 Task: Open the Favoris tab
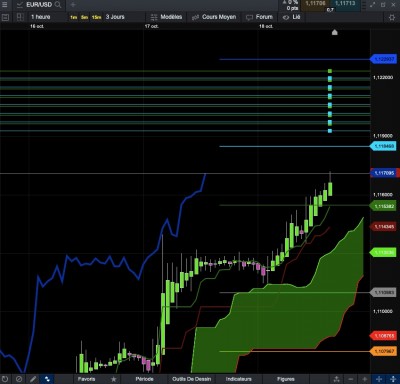[86, 379]
